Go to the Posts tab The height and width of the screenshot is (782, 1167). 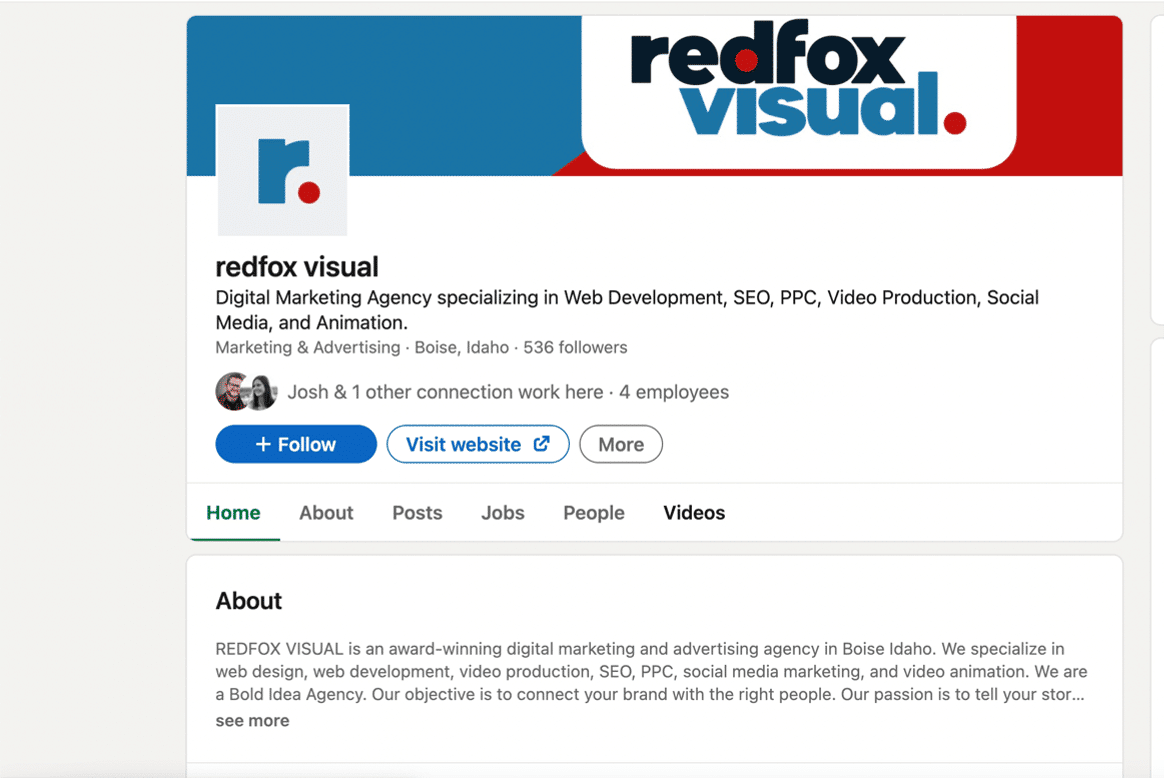(x=417, y=513)
